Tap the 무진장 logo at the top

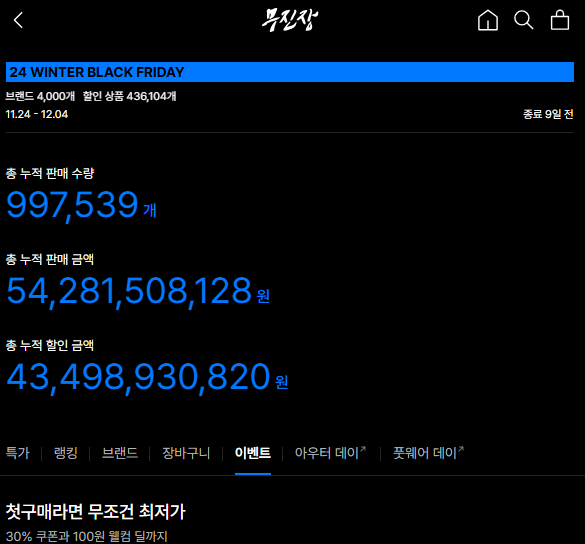[x=290, y=20]
